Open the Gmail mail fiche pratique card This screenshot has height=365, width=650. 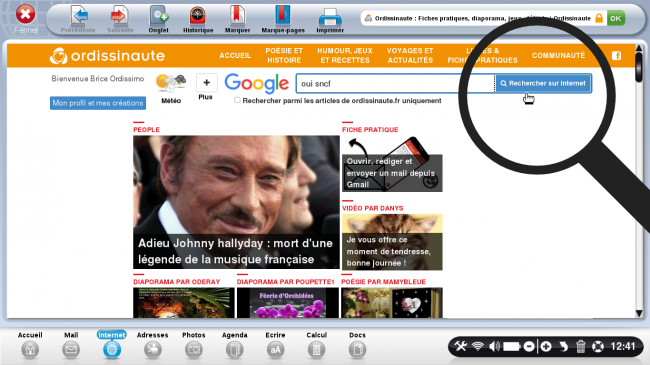click(x=392, y=164)
